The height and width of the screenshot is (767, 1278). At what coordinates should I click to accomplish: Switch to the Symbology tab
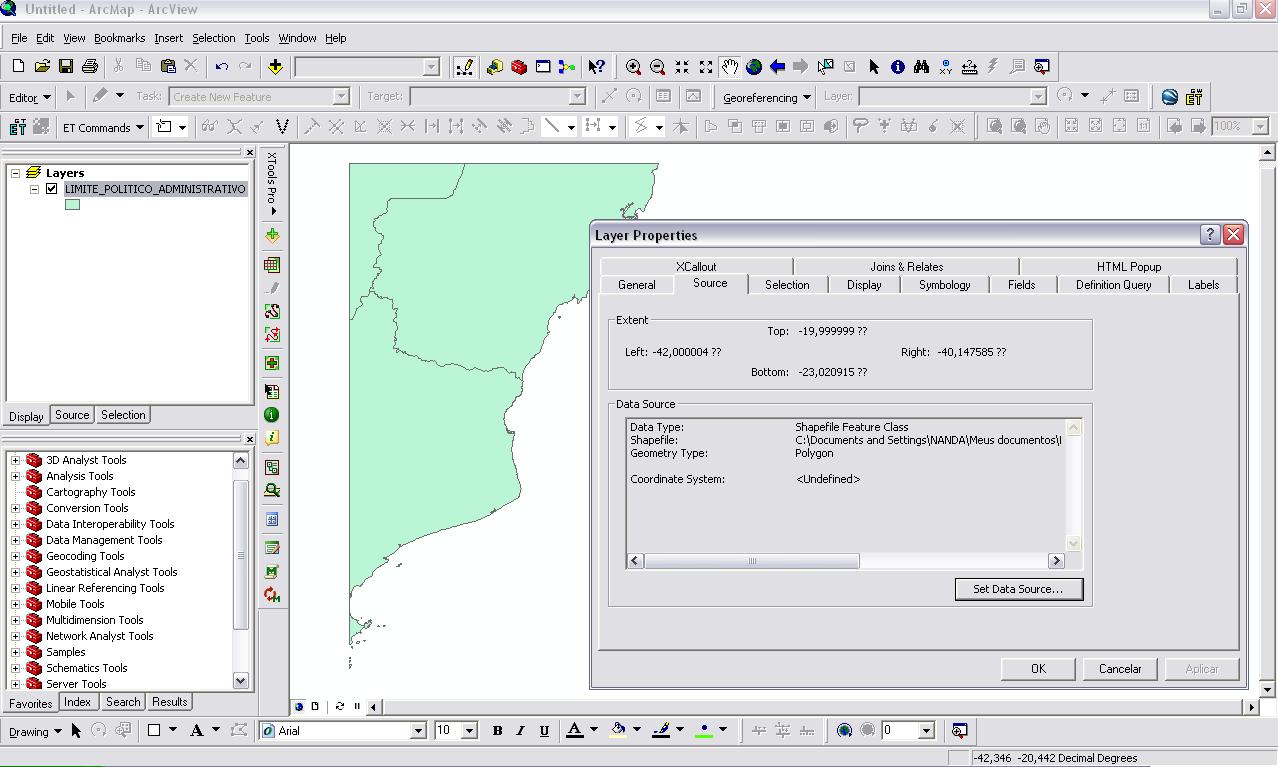[944, 285]
